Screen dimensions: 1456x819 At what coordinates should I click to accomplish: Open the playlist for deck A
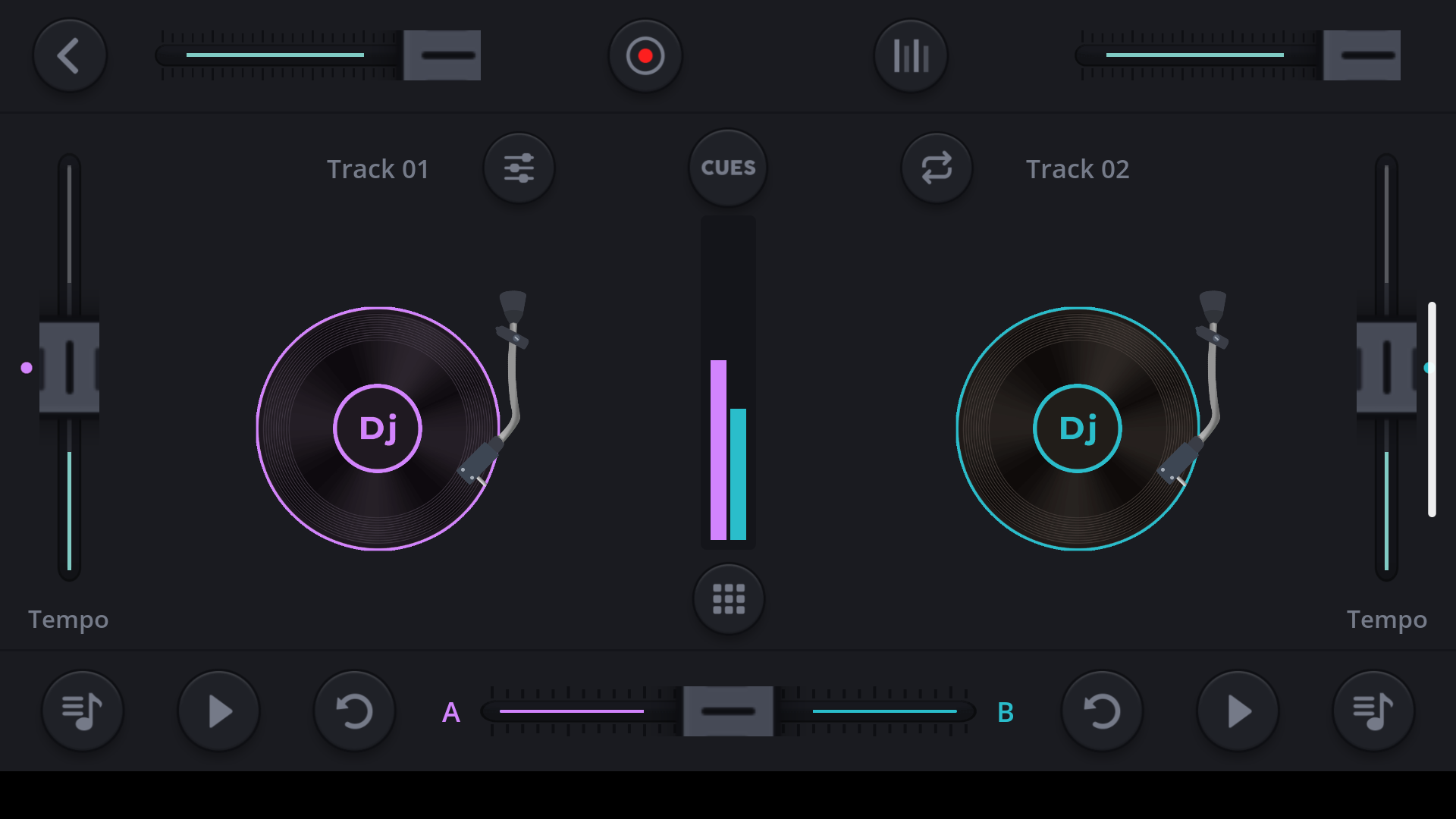click(x=82, y=711)
